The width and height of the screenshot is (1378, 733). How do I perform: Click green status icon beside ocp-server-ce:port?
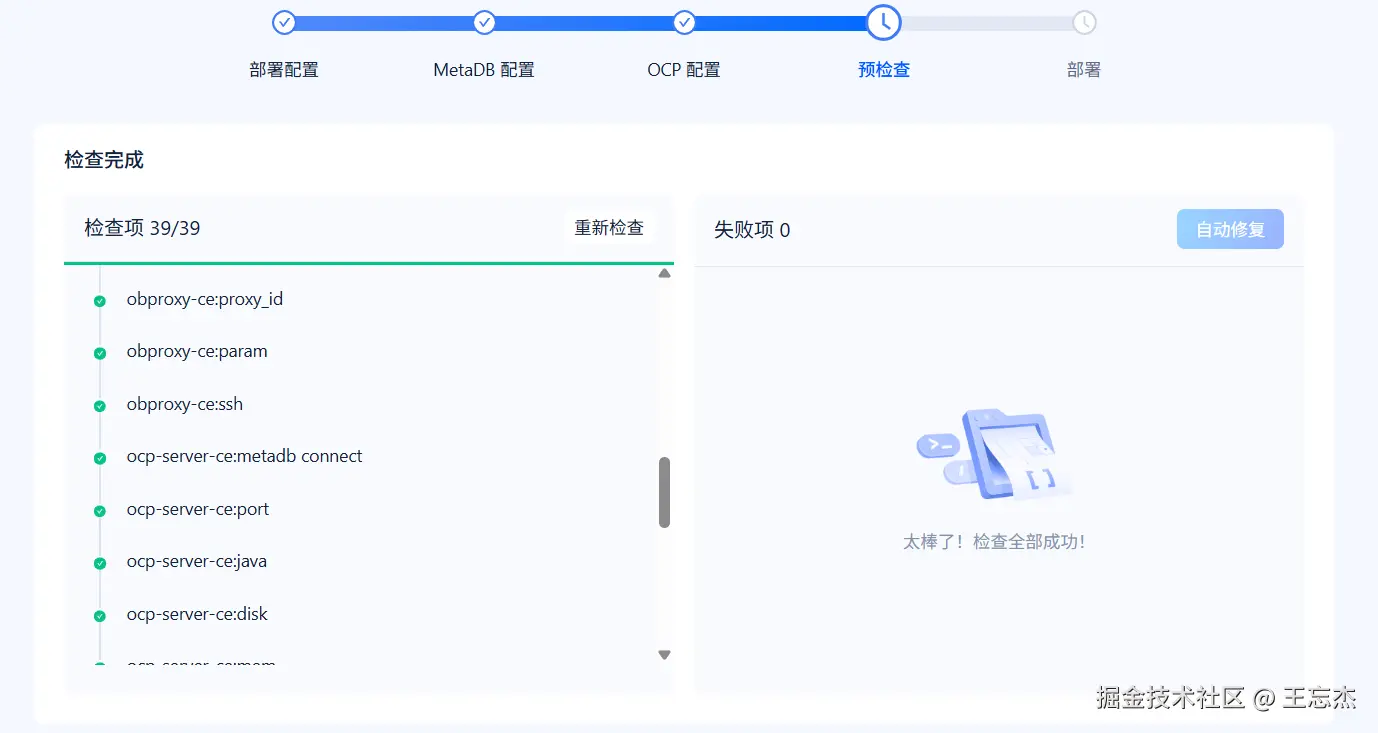coord(100,511)
